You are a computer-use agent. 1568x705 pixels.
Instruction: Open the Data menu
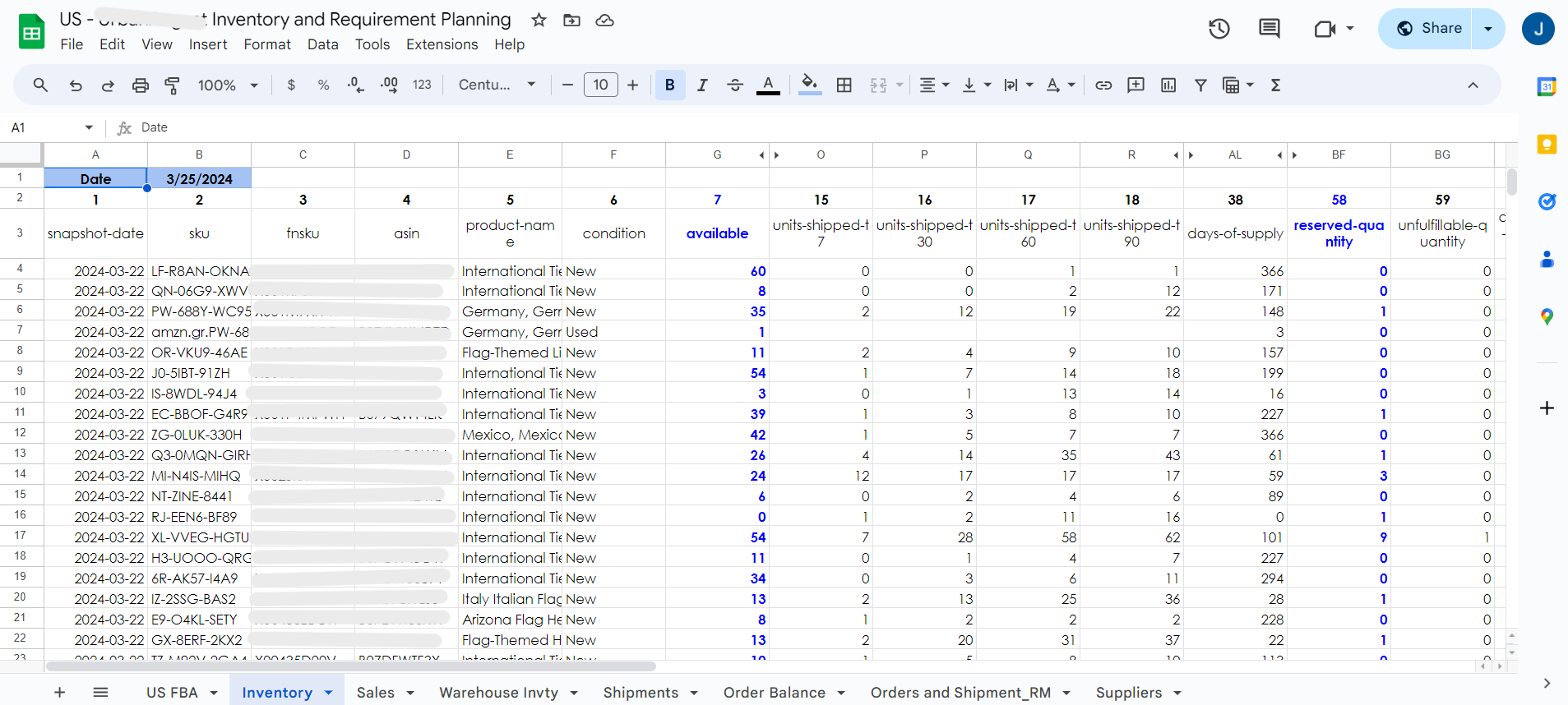[x=323, y=44]
